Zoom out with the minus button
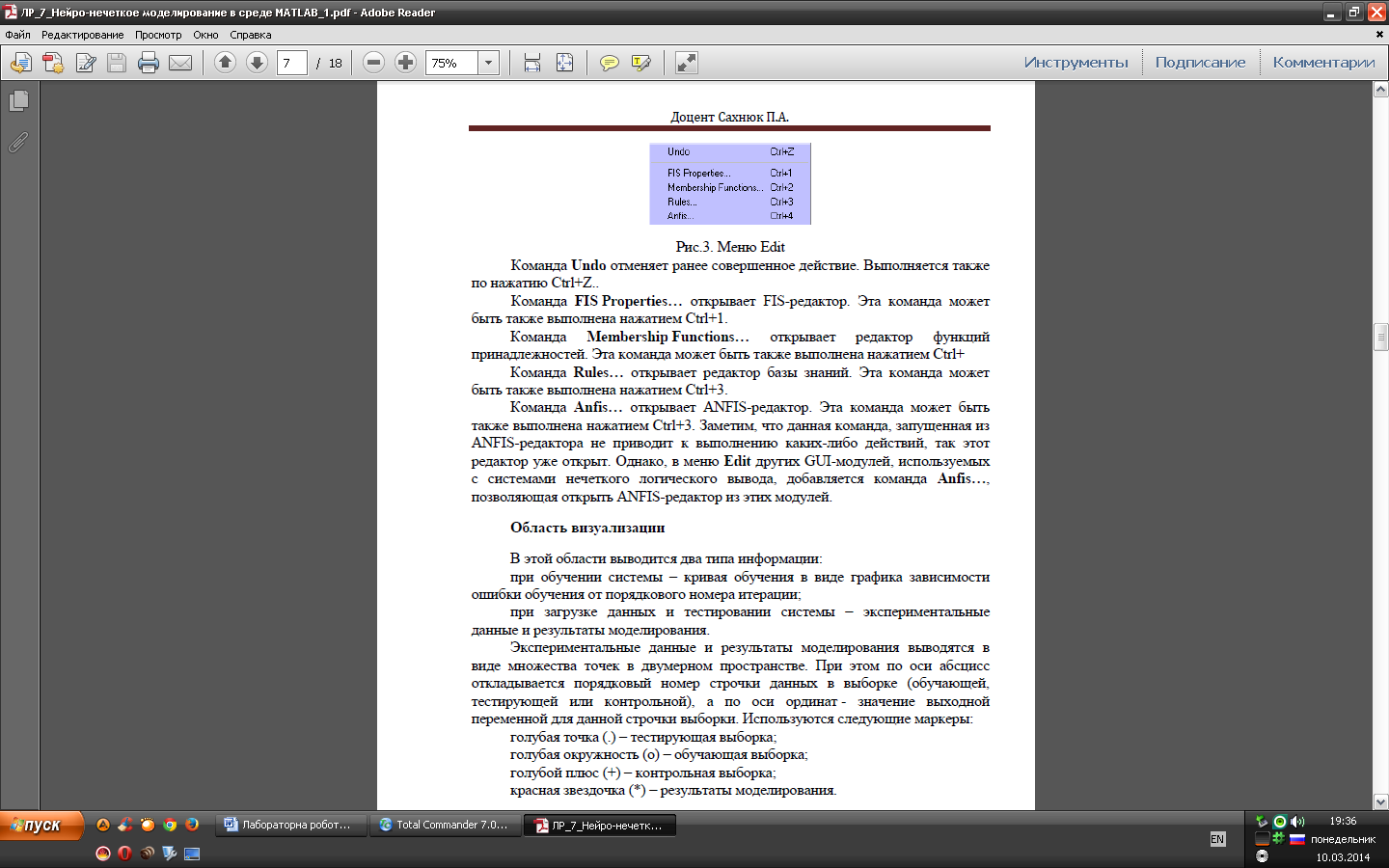 374,63
